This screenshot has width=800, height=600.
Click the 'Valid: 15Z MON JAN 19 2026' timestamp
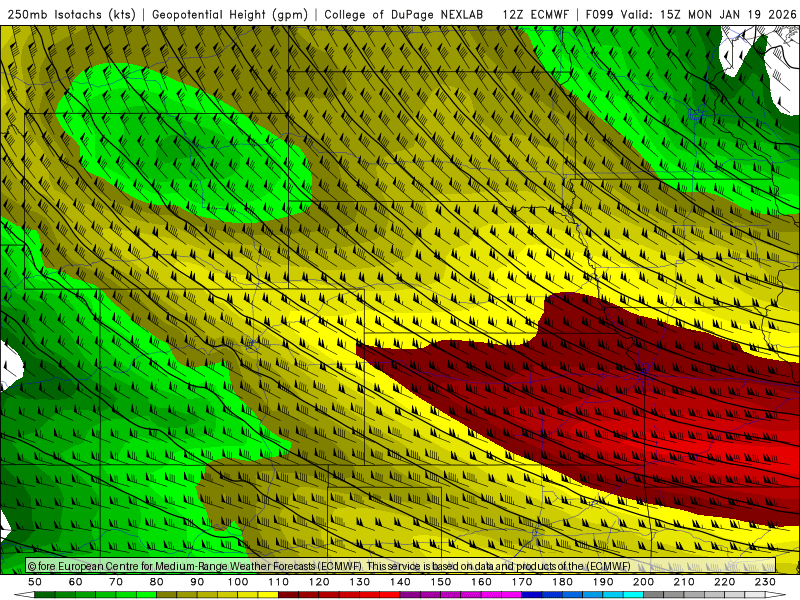click(x=708, y=15)
